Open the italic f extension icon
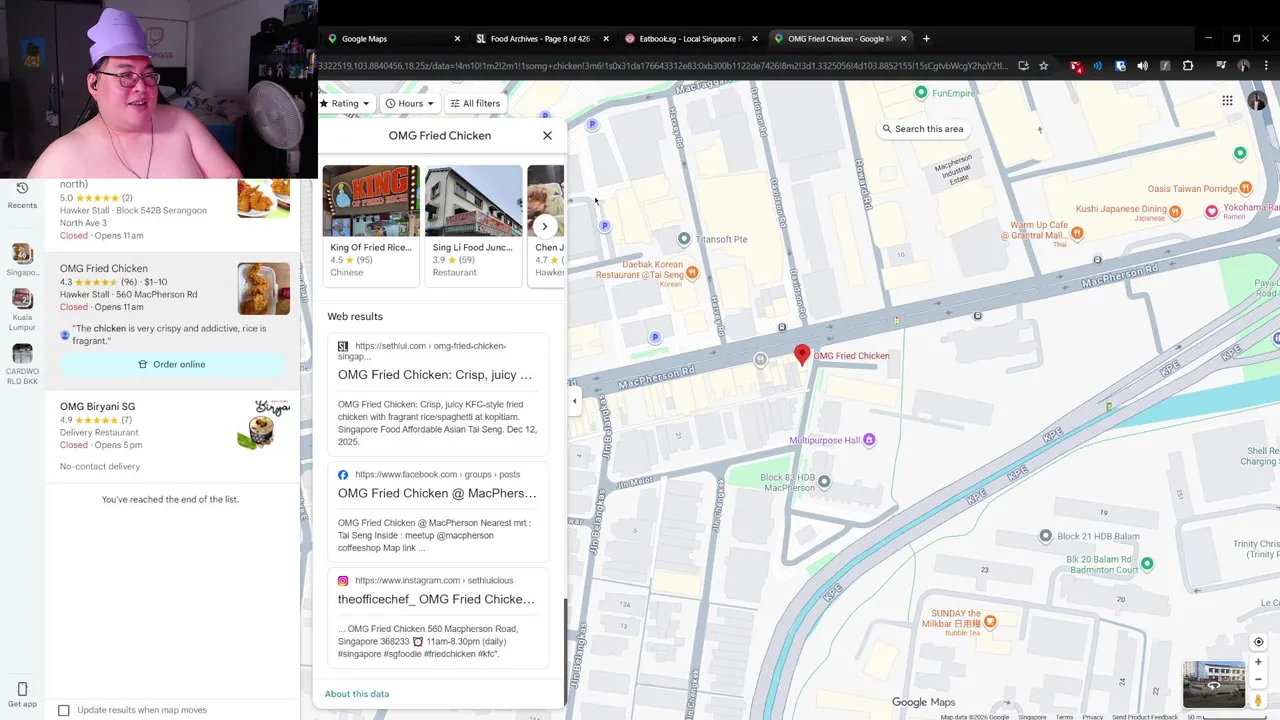This screenshot has height=720, width=1280. click(1165, 66)
